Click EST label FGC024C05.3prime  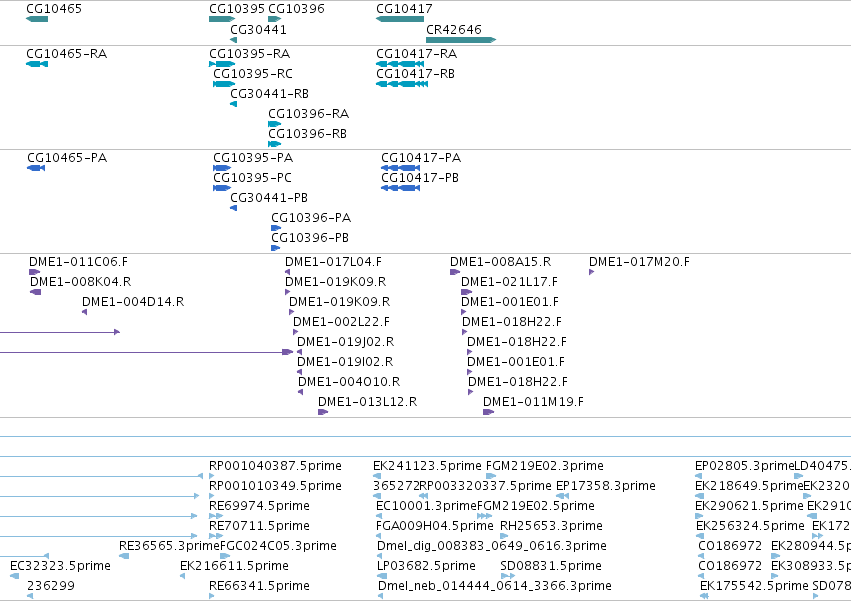pos(278,546)
